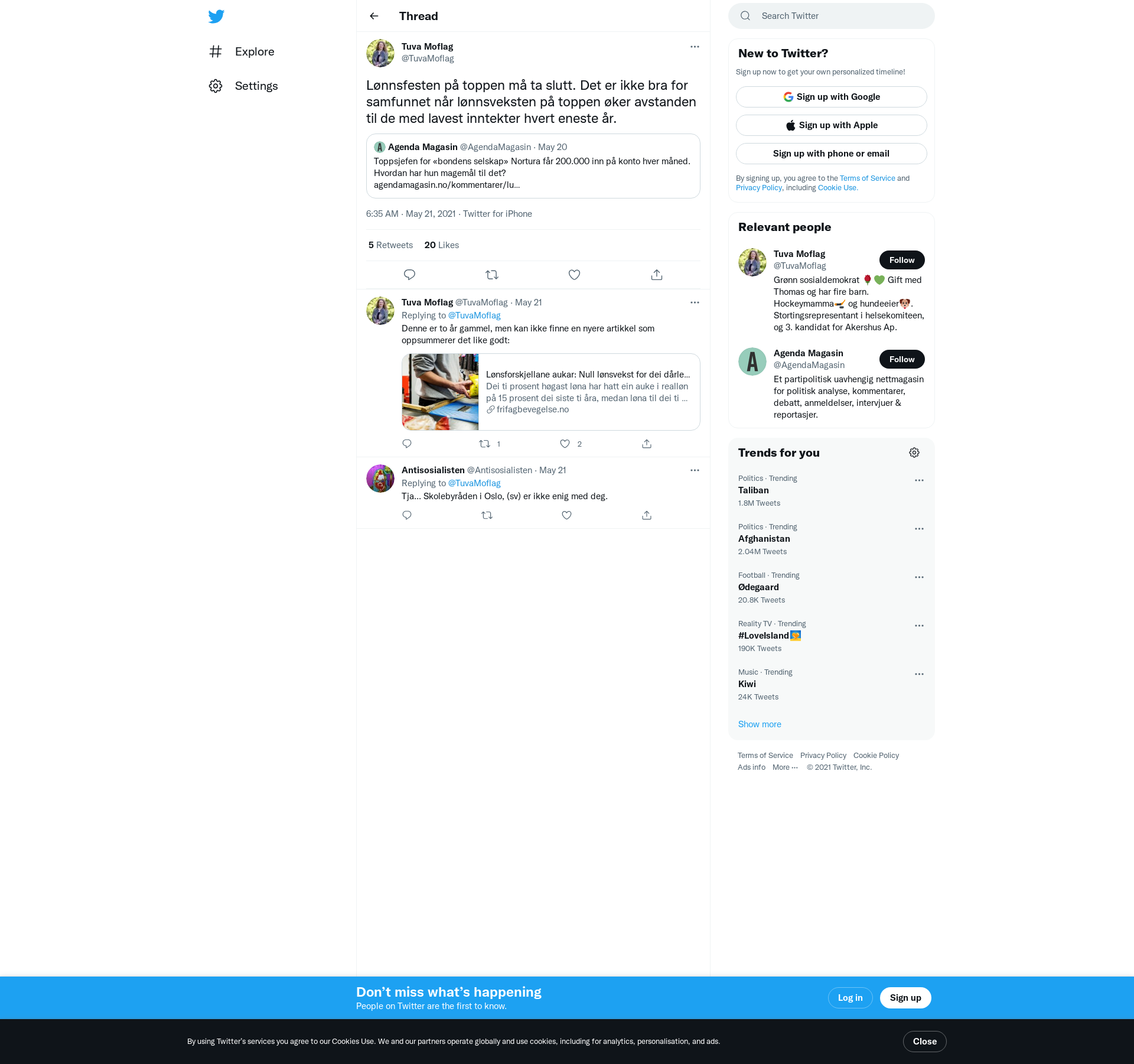
Task: Open Explore from the sidebar
Action: click(242, 51)
